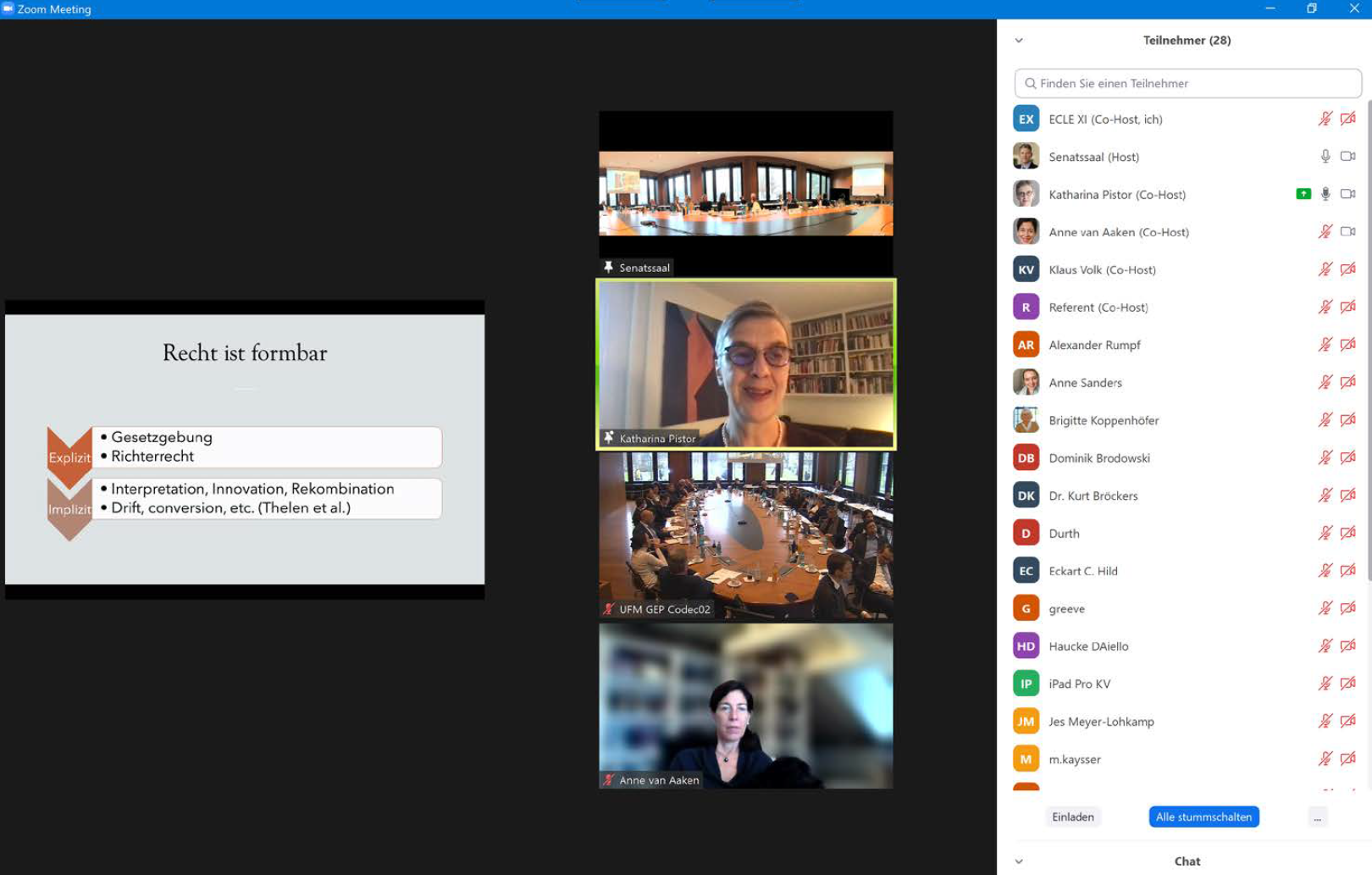Click participant list scrollbar
Image resolution: width=1372 pixels, height=875 pixels.
[1369, 339]
